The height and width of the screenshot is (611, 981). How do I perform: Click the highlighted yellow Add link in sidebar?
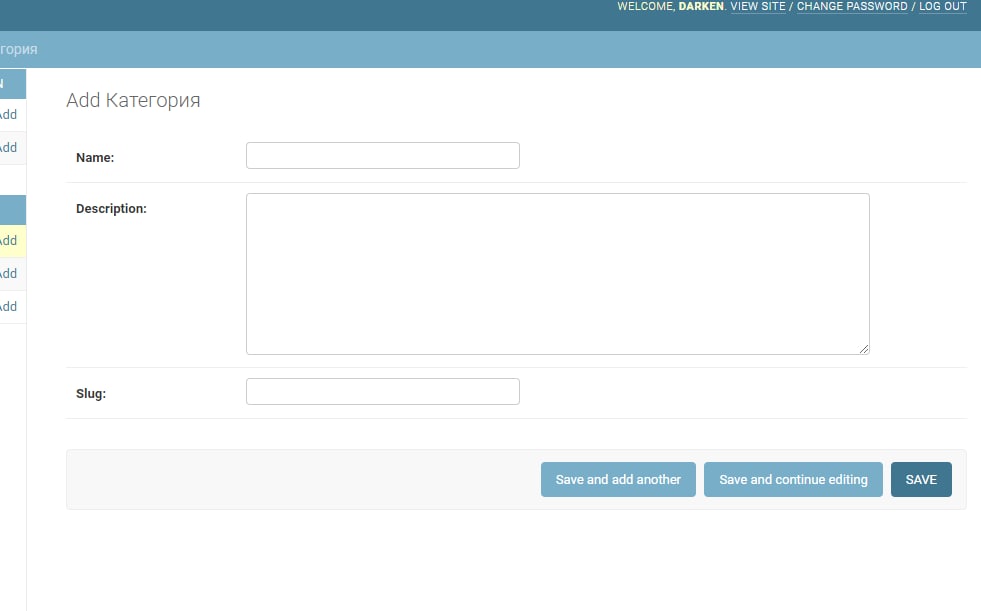8,241
